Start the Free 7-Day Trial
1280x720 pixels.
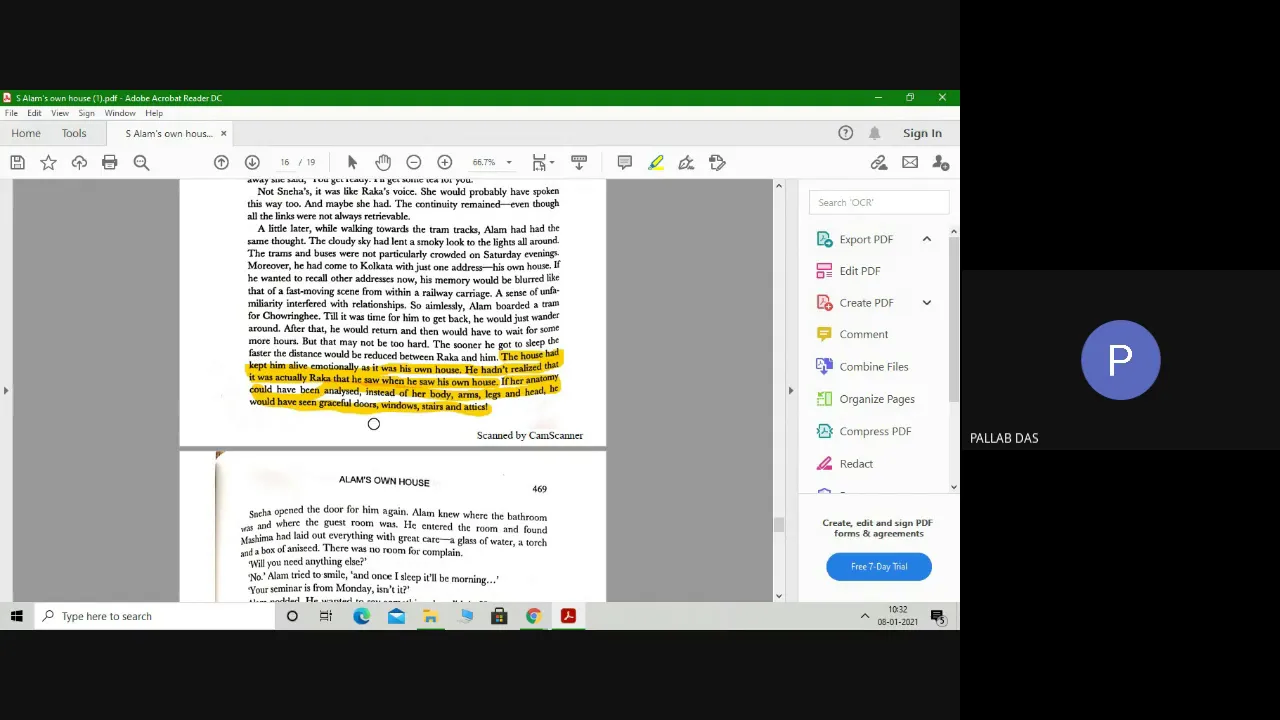[879, 566]
